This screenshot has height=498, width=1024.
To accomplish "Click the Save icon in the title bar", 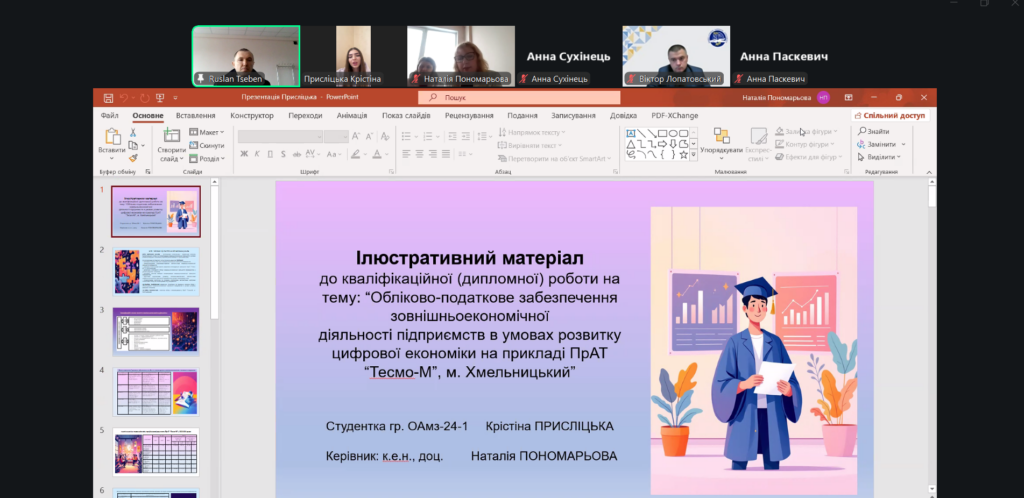I will (x=106, y=98).
